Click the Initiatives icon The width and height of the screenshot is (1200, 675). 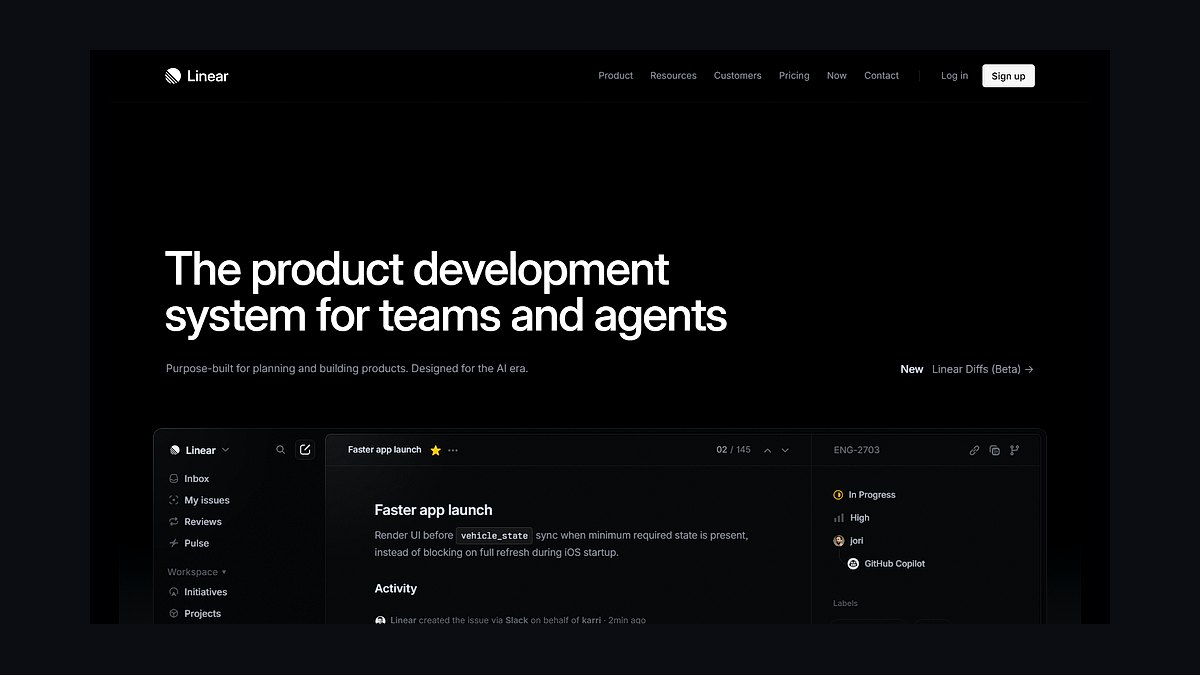click(174, 592)
